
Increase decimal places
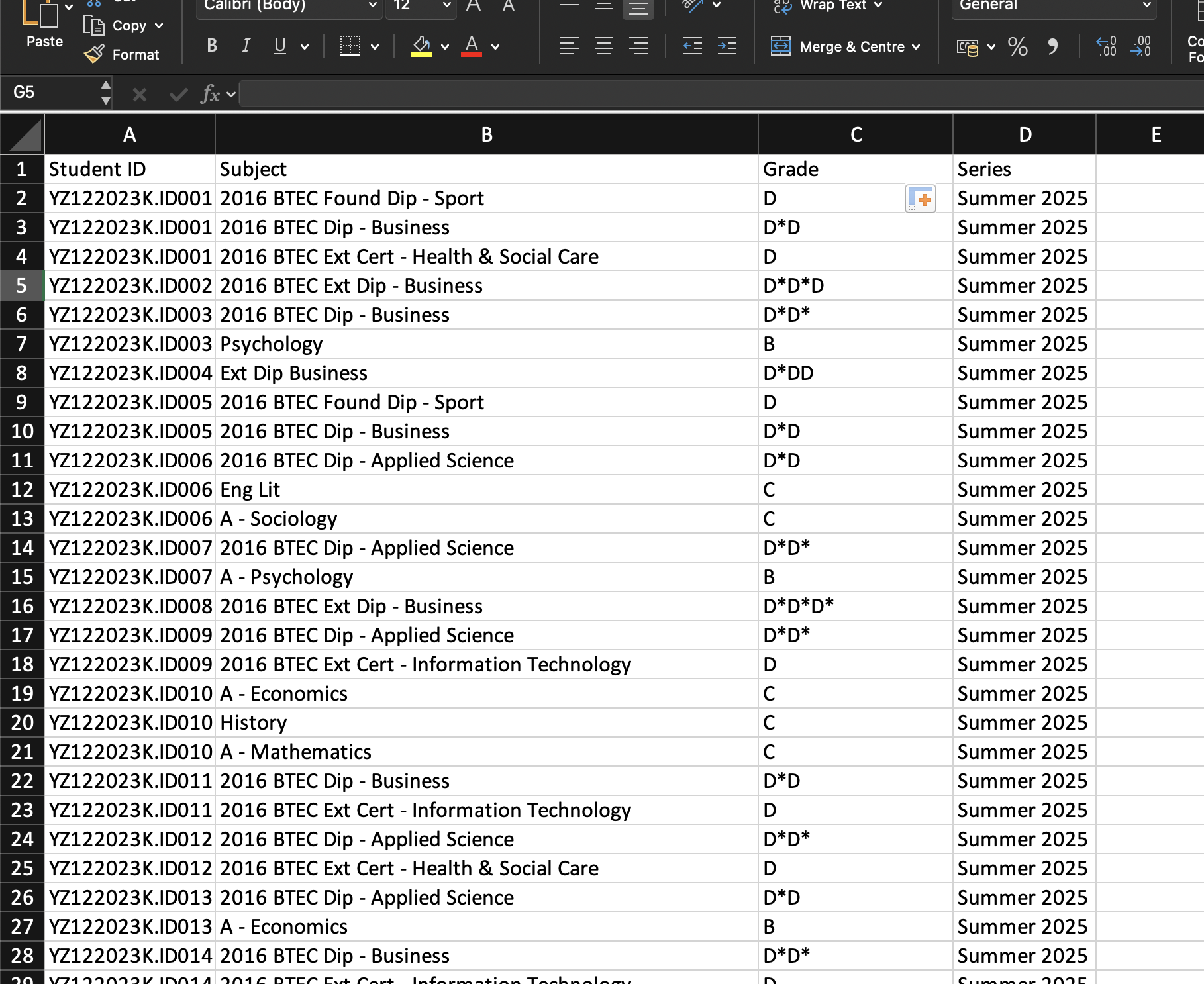tap(1107, 46)
